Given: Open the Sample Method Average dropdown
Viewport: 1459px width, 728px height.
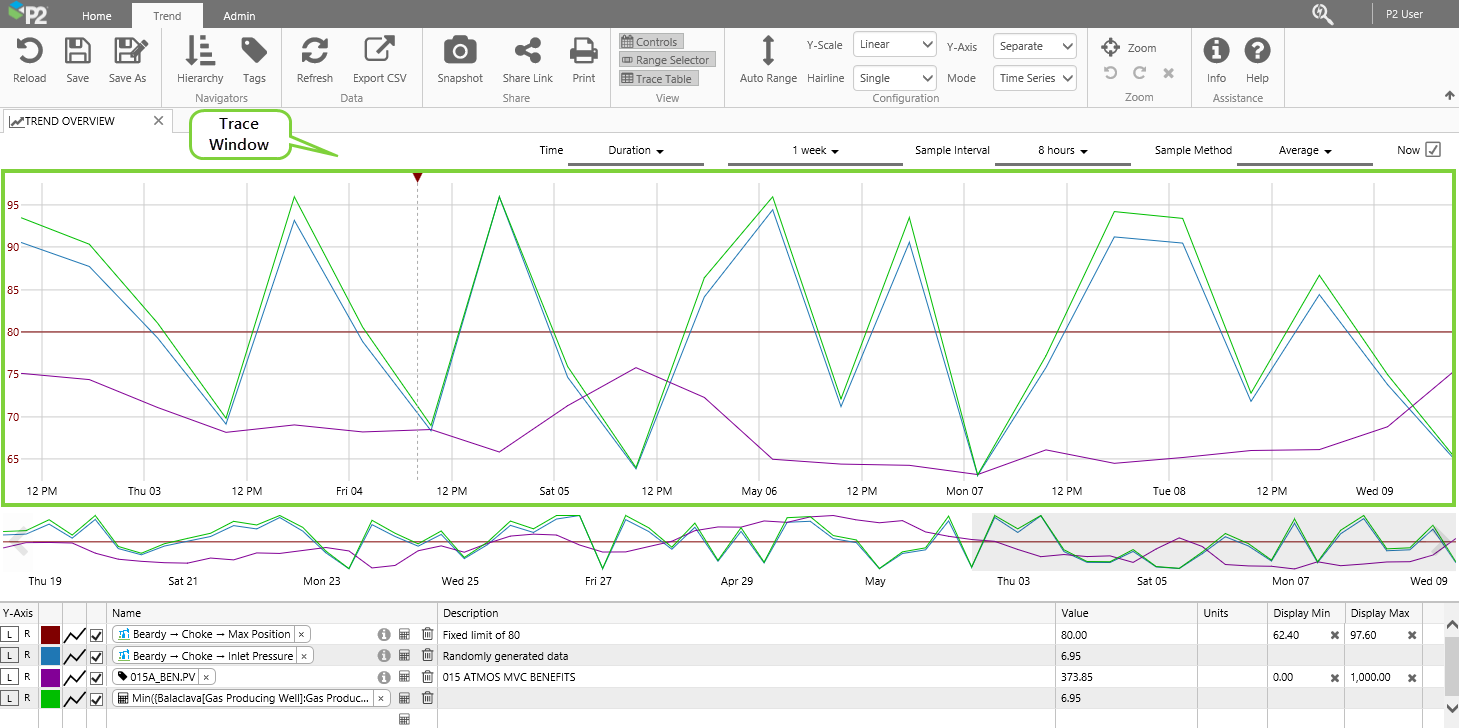Looking at the screenshot, I should tap(1304, 151).
